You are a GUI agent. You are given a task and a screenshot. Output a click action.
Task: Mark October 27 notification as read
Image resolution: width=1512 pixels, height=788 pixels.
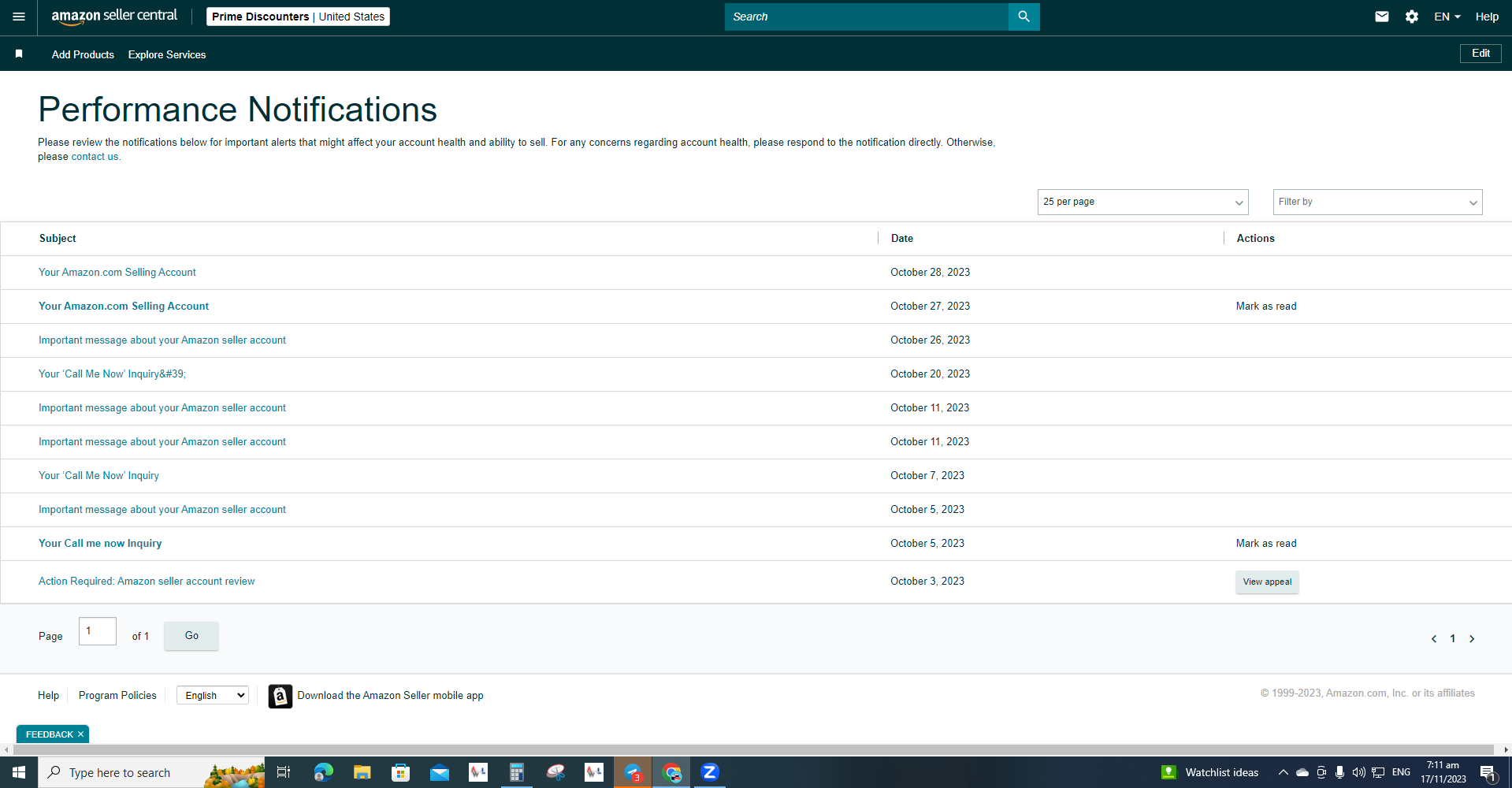point(1266,306)
